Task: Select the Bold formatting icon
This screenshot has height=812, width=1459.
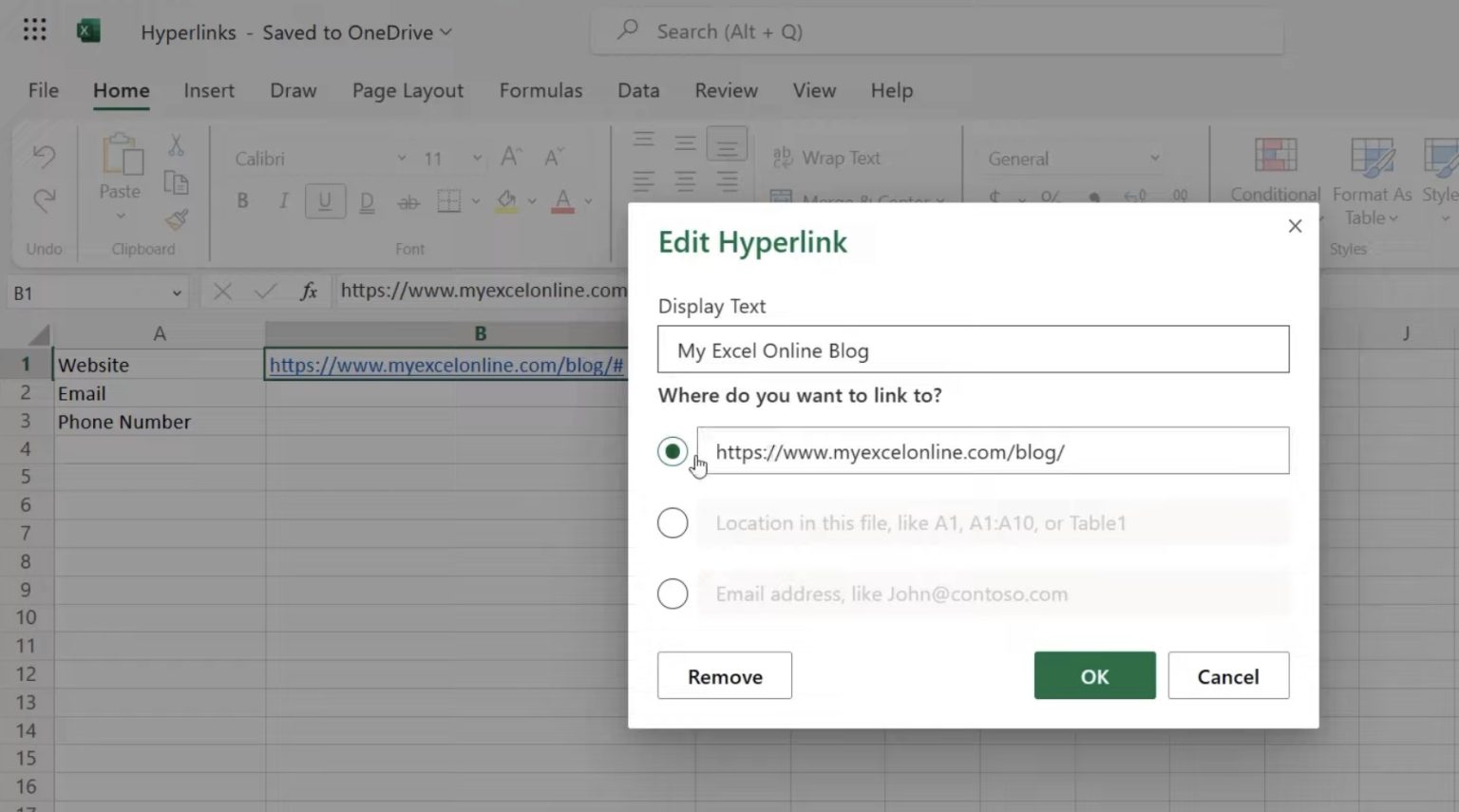Action: click(242, 200)
